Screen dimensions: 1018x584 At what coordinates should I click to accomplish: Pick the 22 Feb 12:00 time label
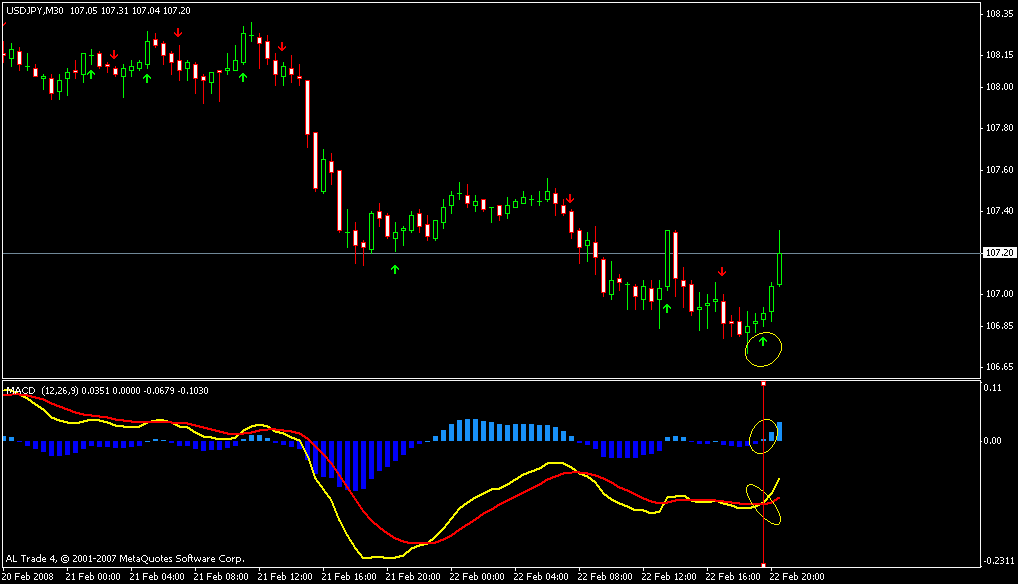pos(669,576)
